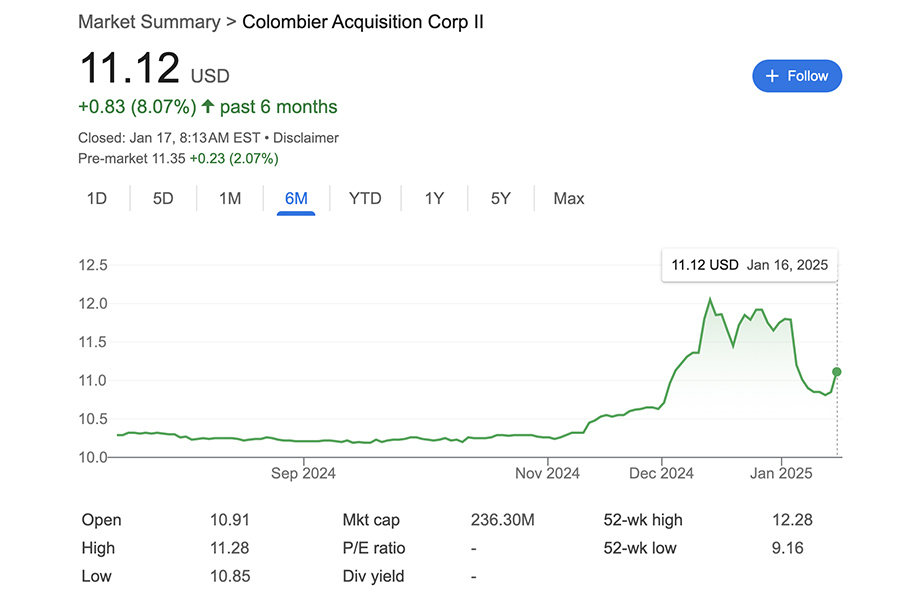900x600 pixels.
Task: View the 5Y price history
Action: click(x=500, y=198)
